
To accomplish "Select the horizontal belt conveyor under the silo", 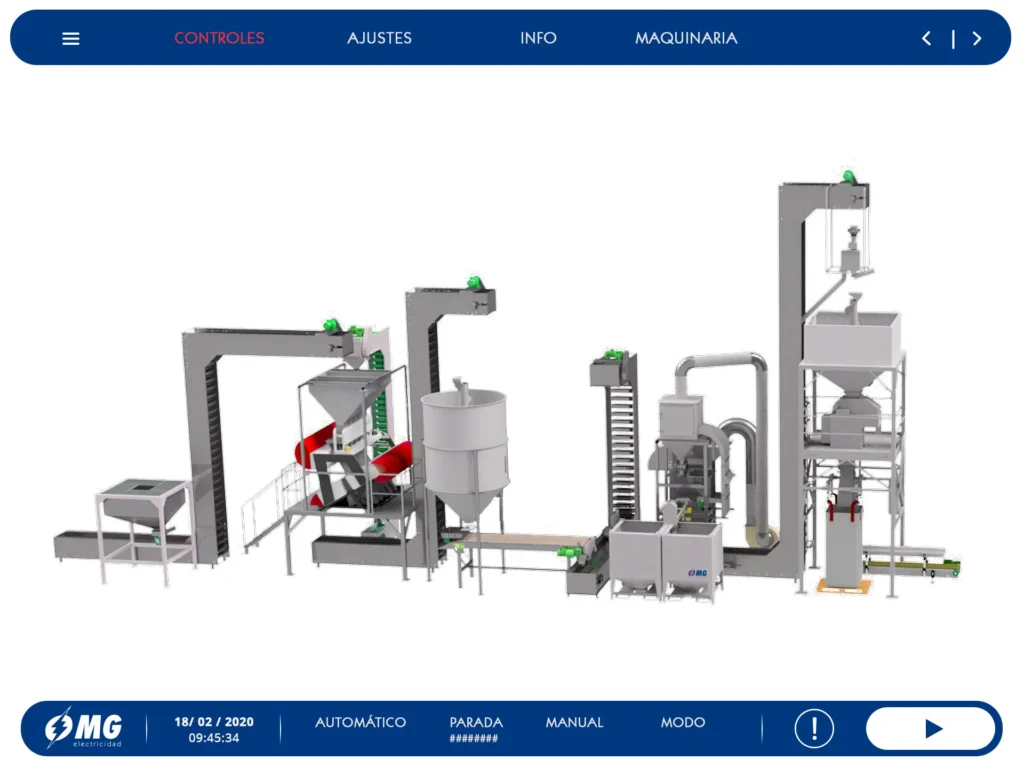I will click(x=522, y=544).
